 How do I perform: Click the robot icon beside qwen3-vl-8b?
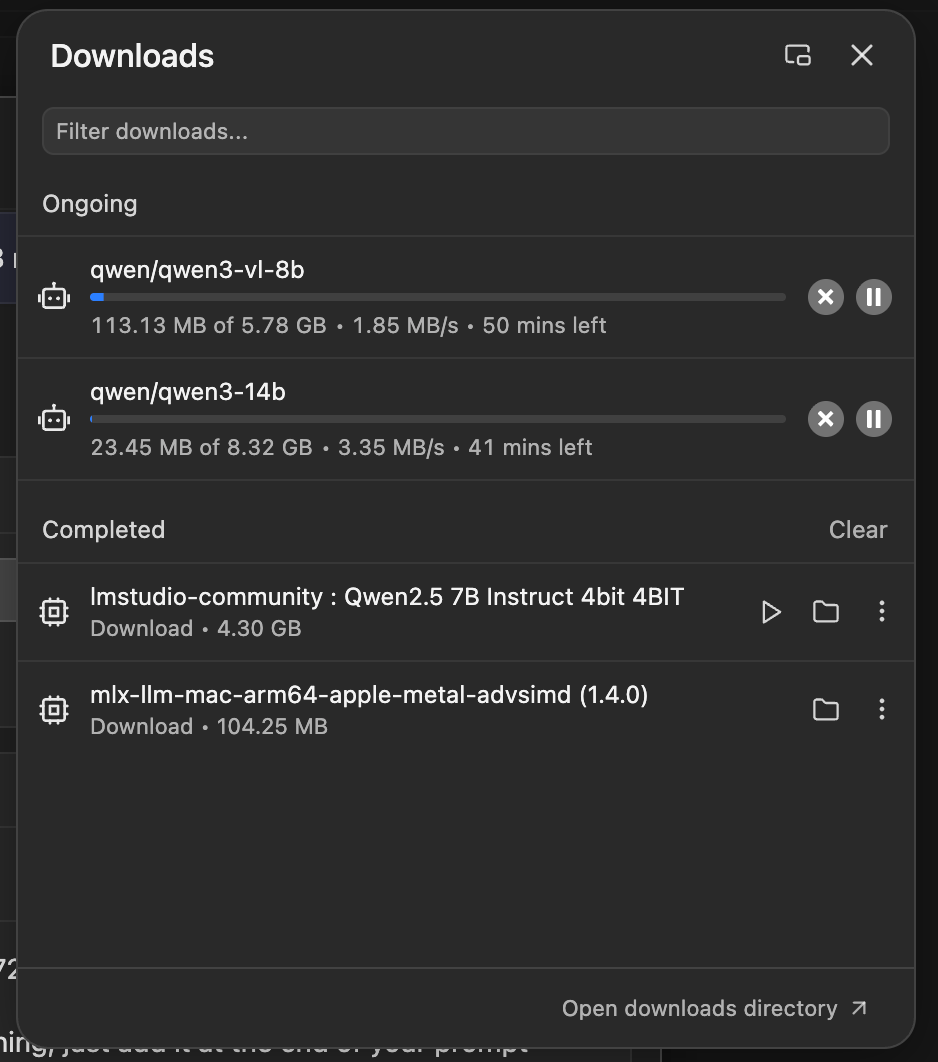click(54, 297)
